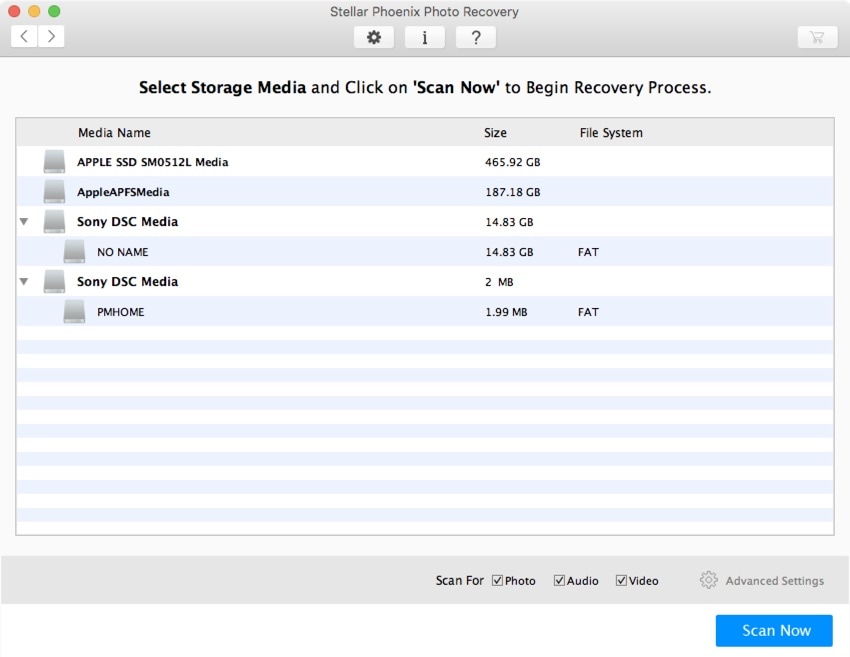Open the info 'i' toolbar button
850x657 pixels.
(x=424, y=37)
